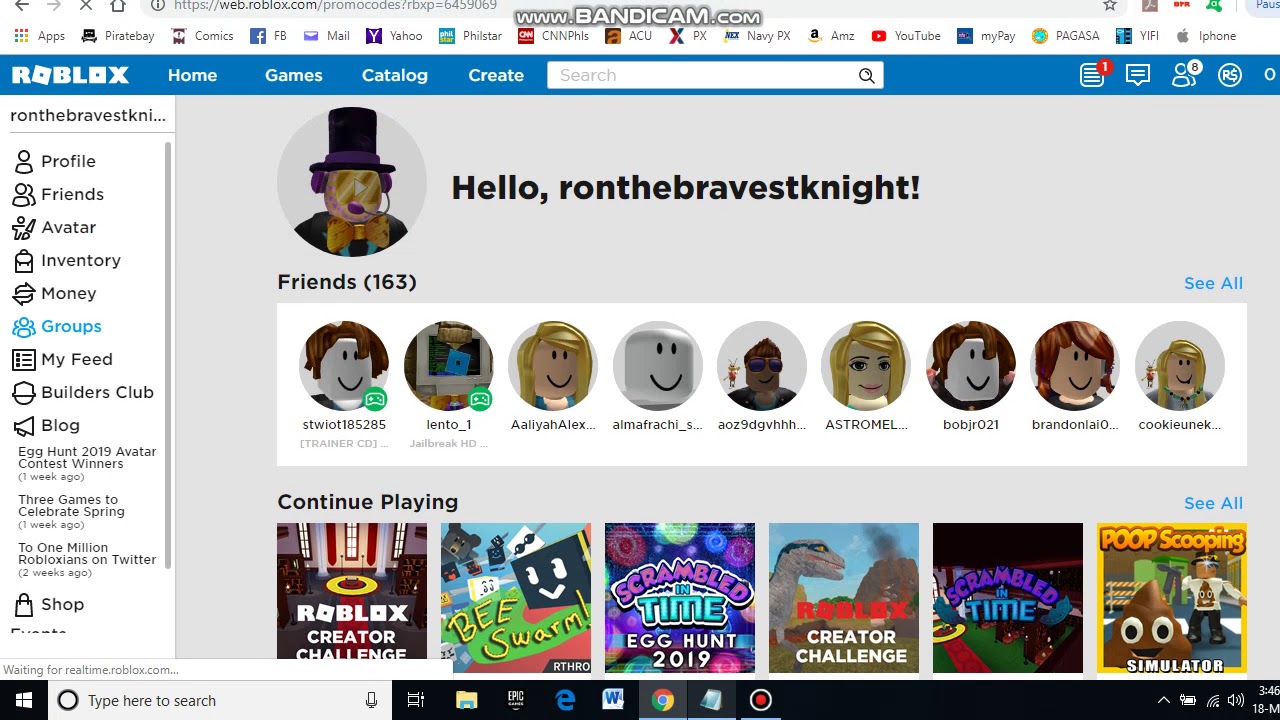The width and height of the screenshot is (1280, 720).
Task: Open the chat messages icon
Action: tap(1138, 75)
